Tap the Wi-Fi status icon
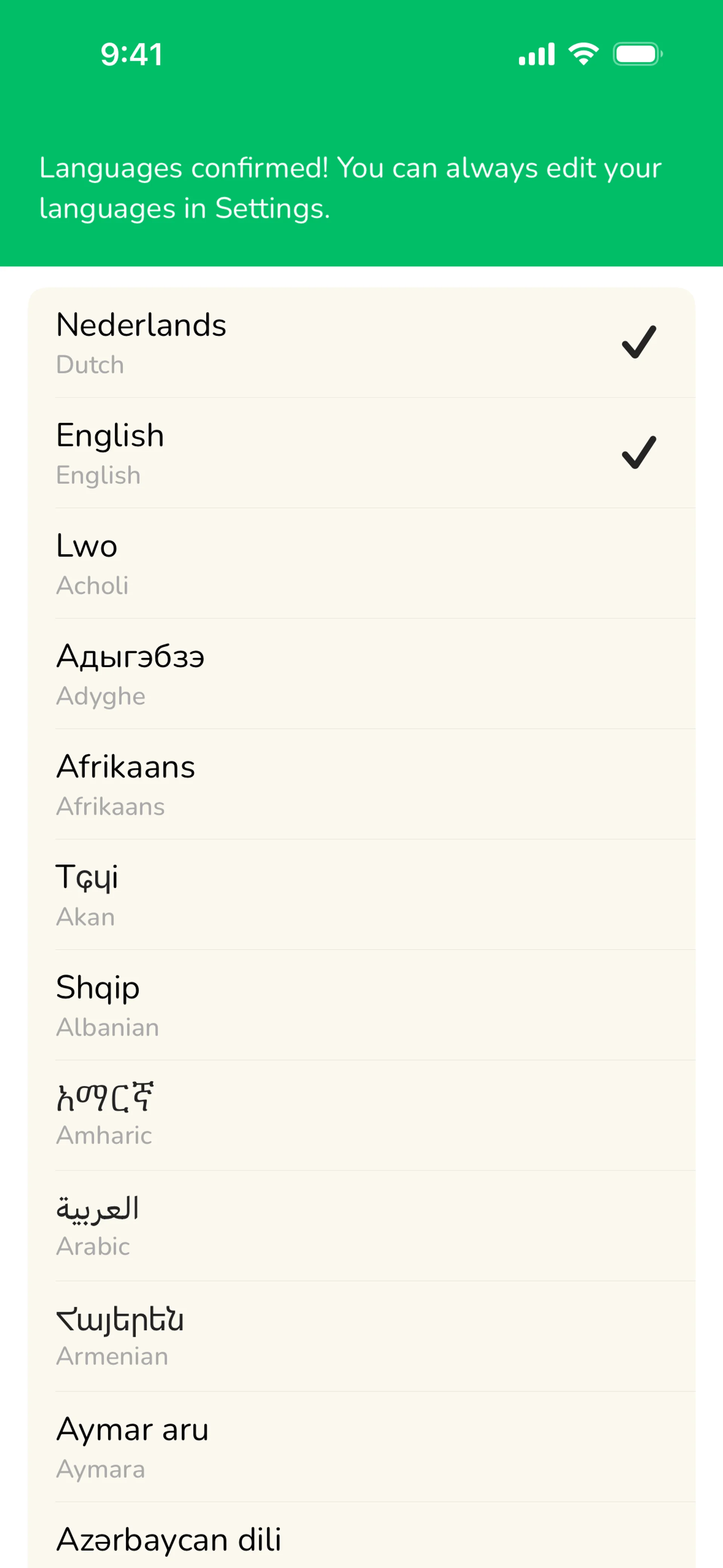Viewport: 723px width, 1568px height. 583,54
